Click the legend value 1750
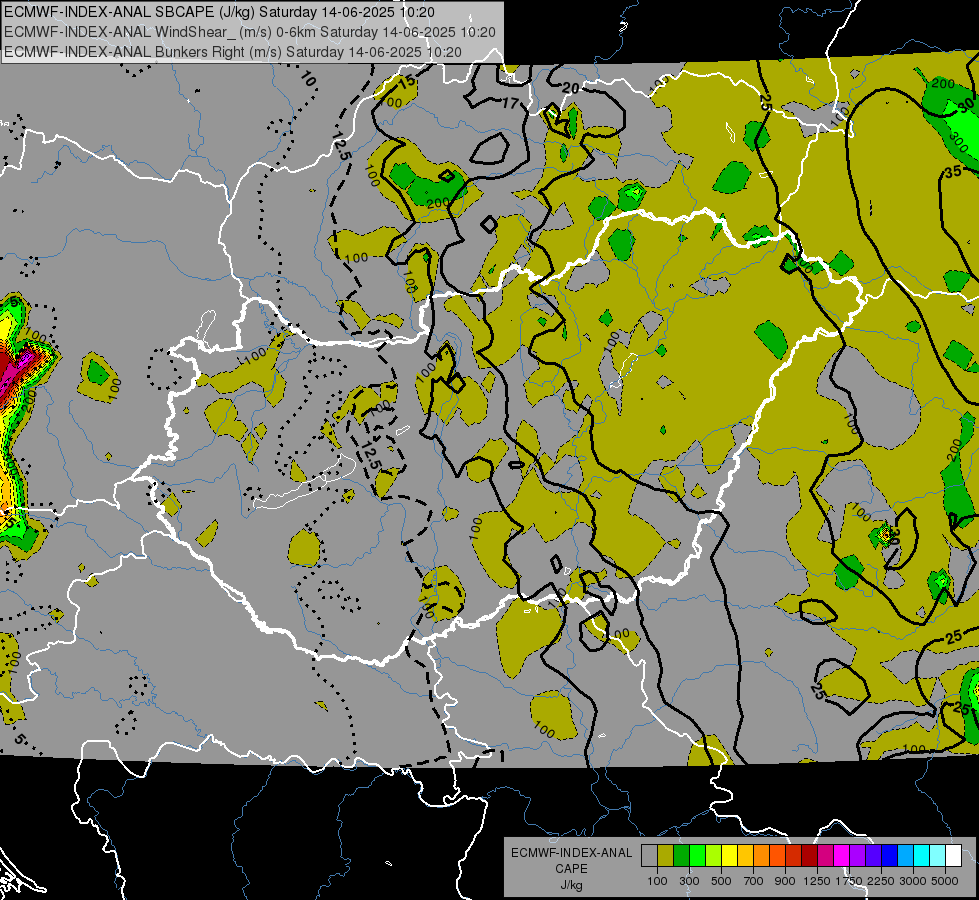The width and height of the screenshot is (979, 900). 850,881
